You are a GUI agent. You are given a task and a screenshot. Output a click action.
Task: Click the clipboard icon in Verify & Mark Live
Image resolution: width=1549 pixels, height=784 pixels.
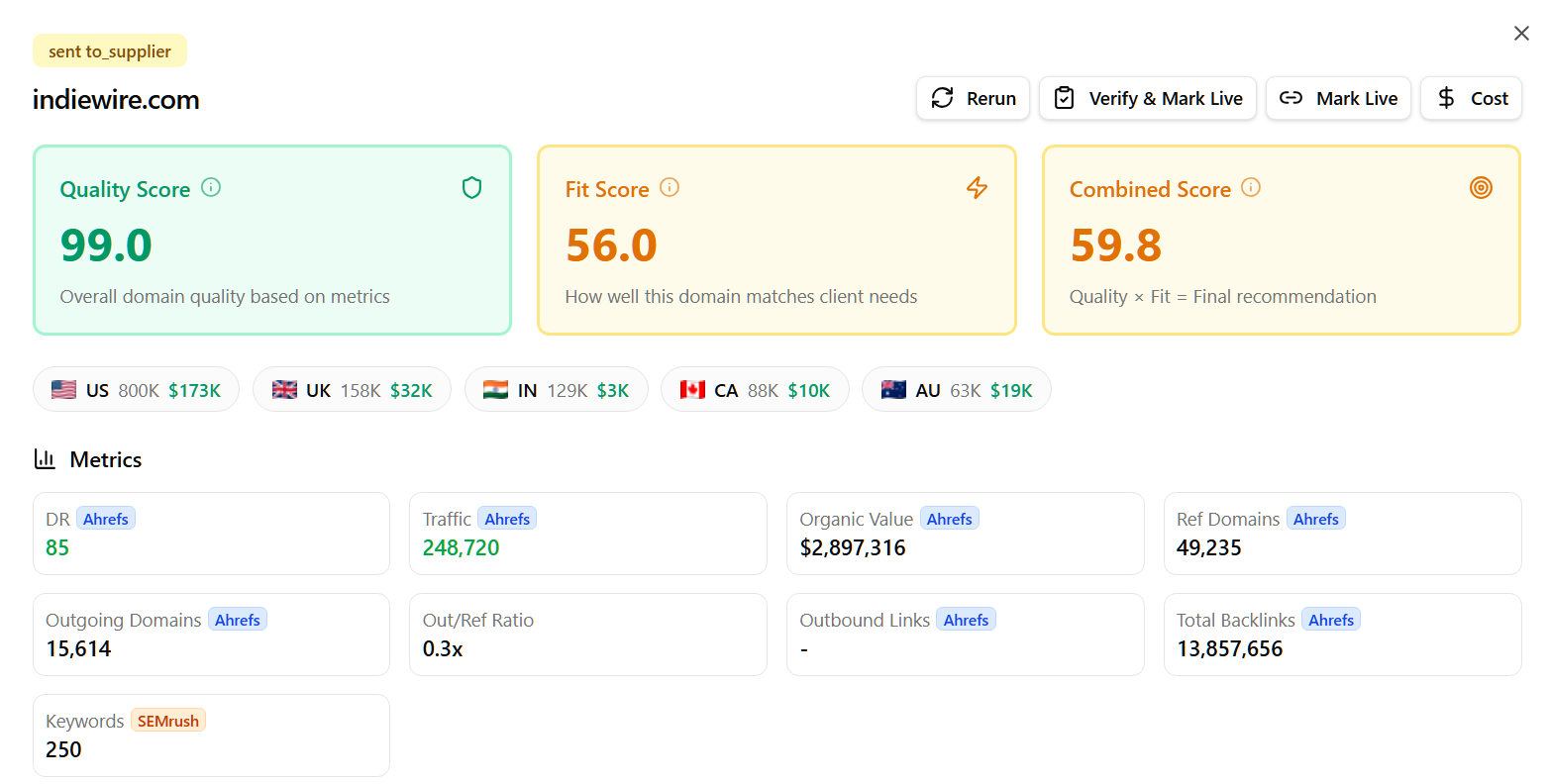(x=1064, y=98)
